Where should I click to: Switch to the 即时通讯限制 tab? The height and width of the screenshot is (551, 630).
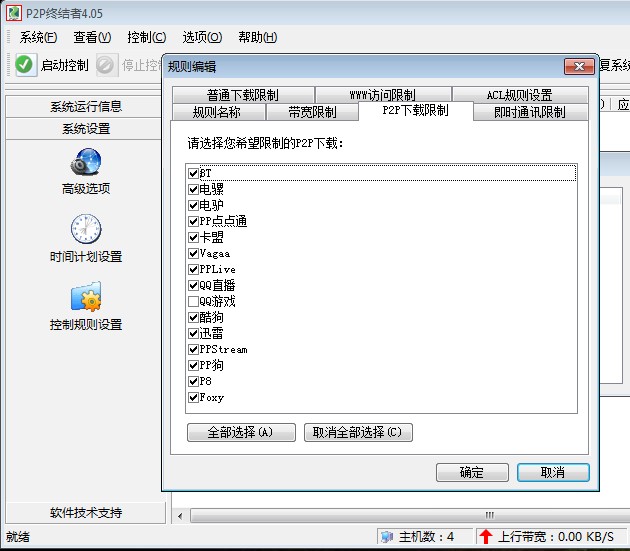coord(530,112)
